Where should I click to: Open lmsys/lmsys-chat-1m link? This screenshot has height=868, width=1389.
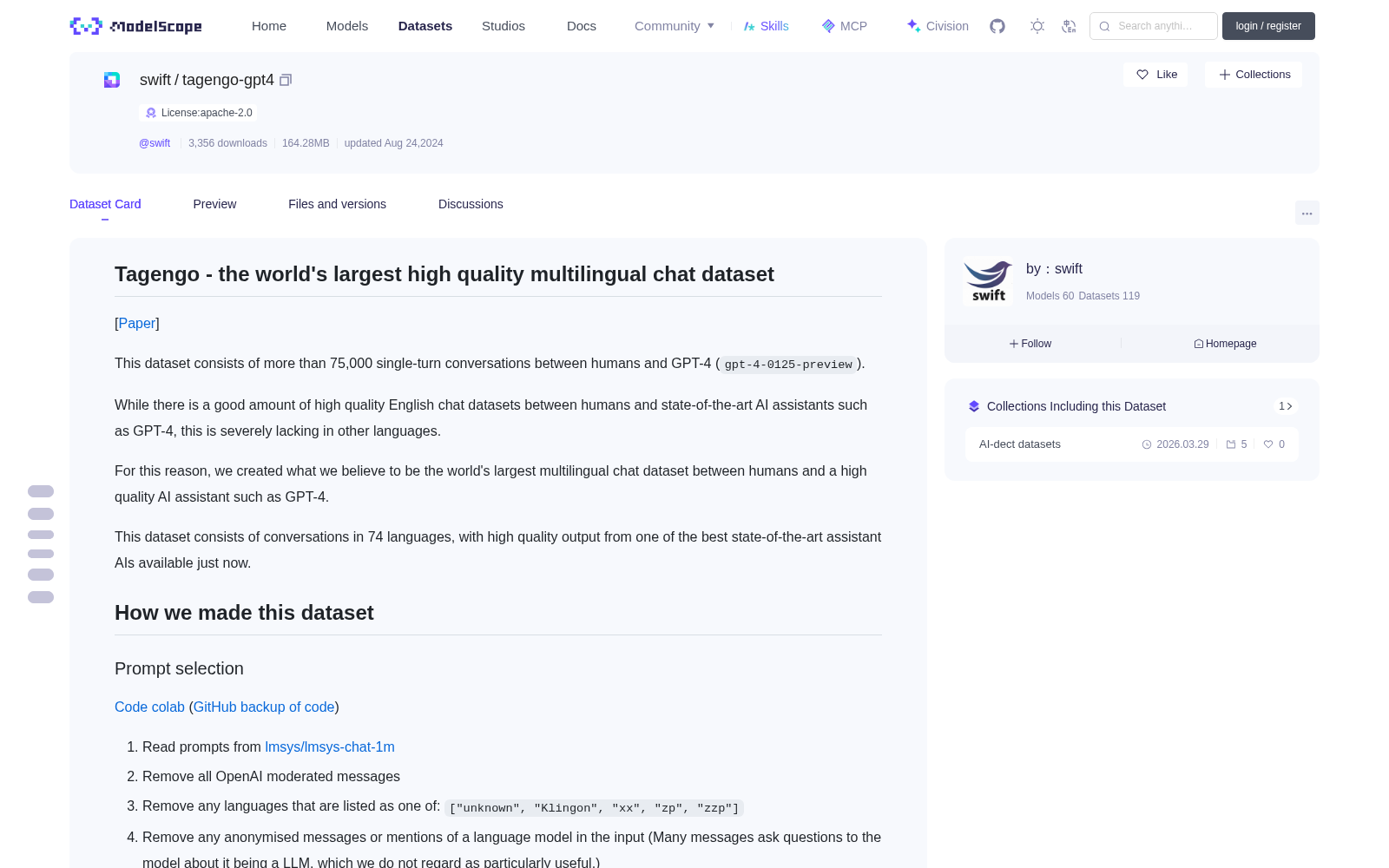(330, 746)
